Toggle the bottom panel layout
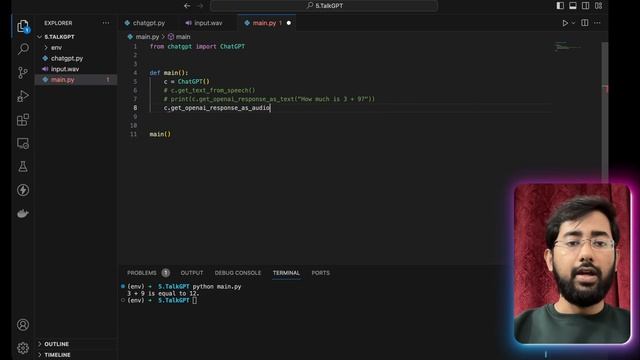 click(573, 5)
